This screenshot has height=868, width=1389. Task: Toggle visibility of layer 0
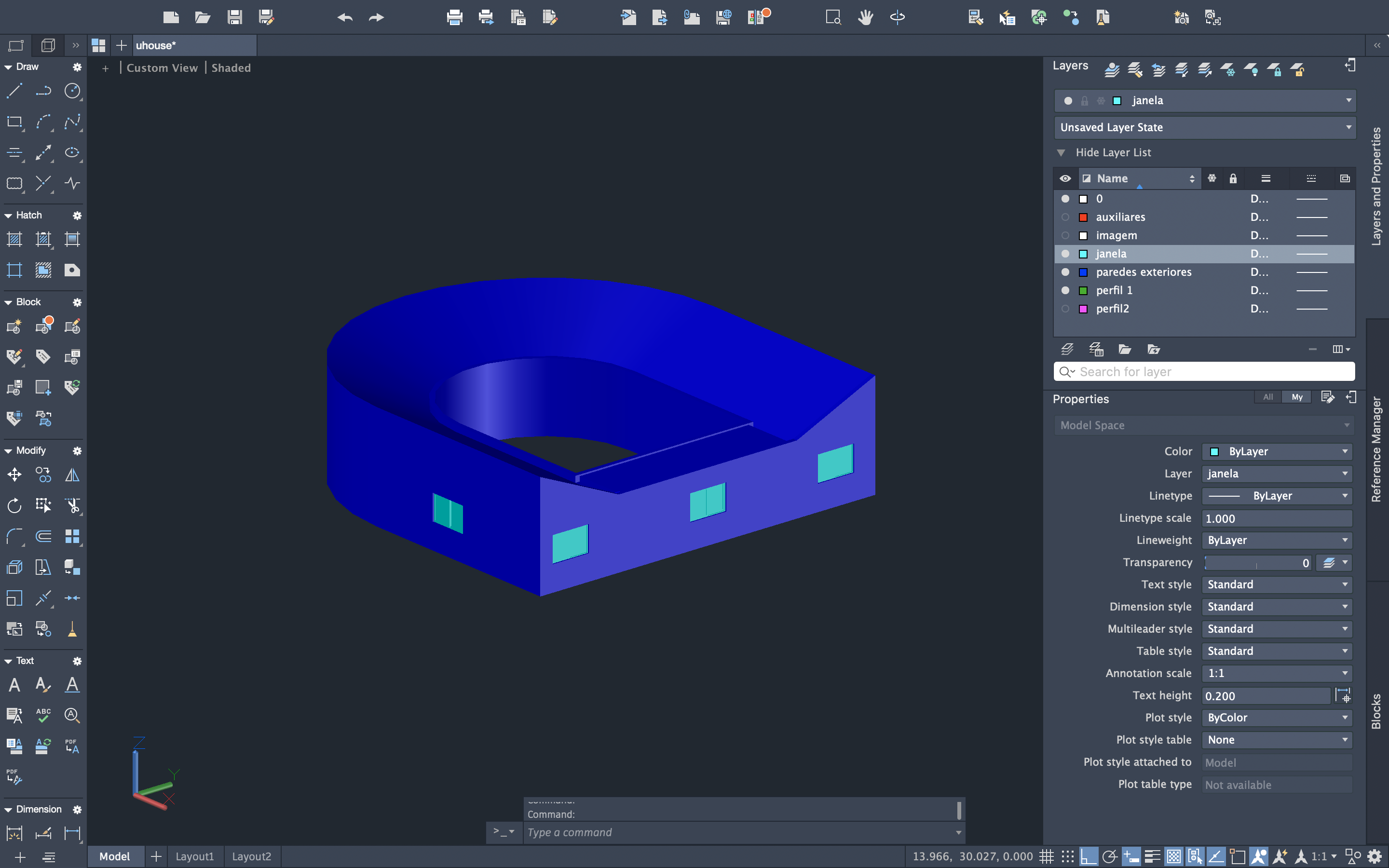tap(1065, 199)
